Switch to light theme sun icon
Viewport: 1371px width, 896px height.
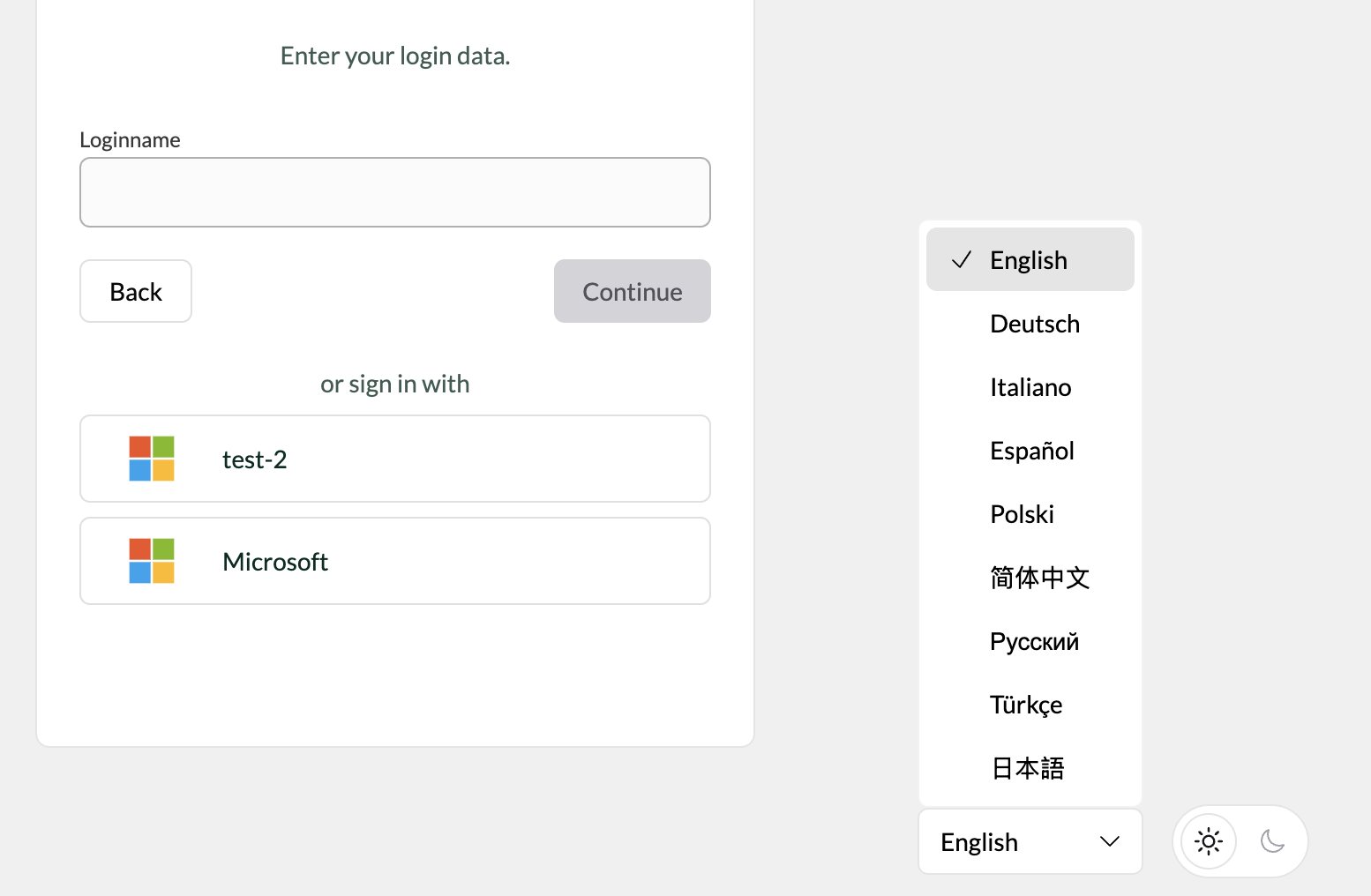point(1208,841)
